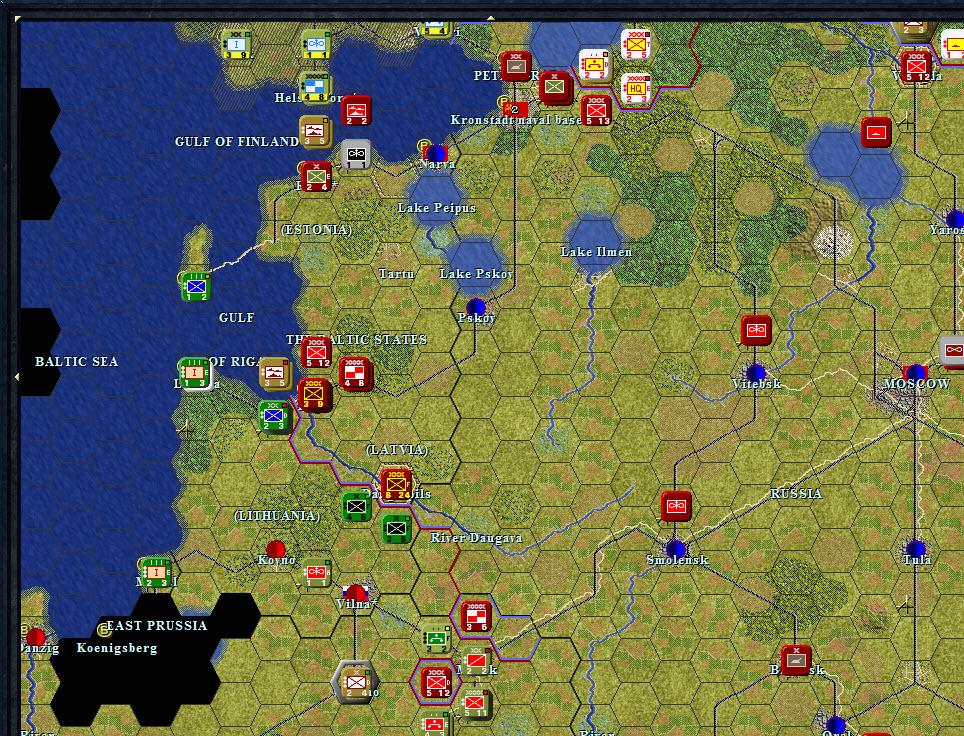Select the red-white checkered unit marked 3 6
The image size is (964, 736).
tap(476, 616)
